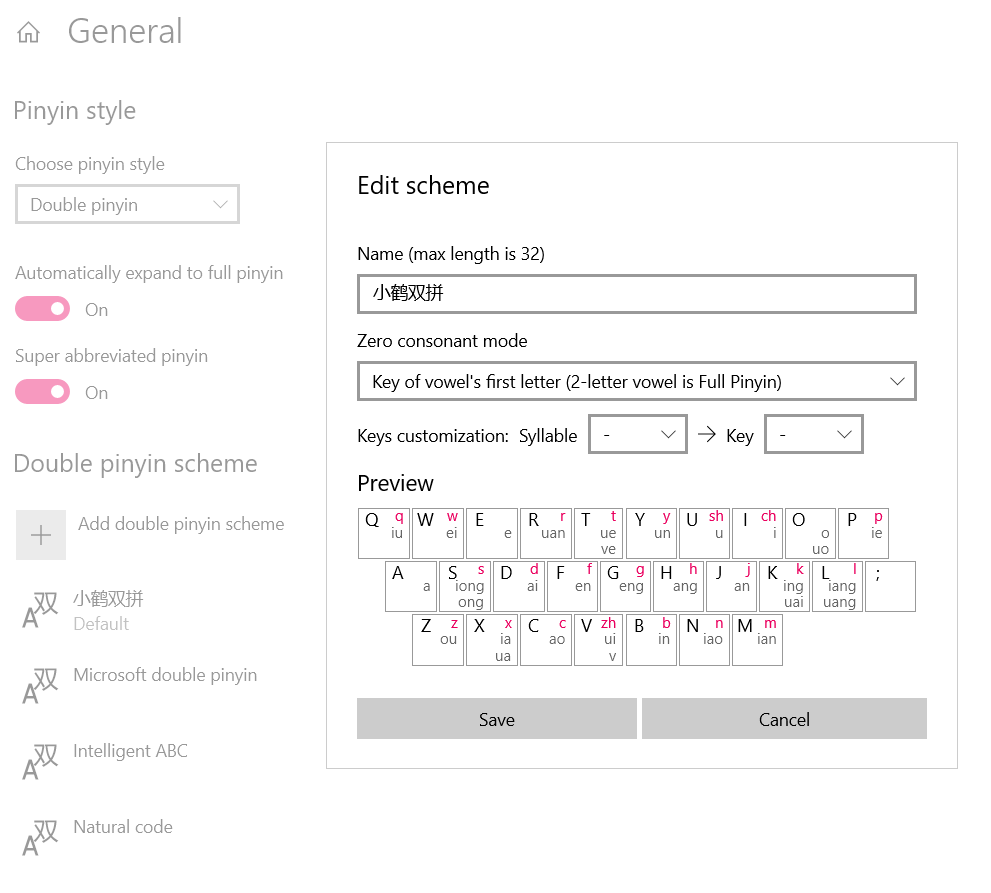Image resolution: width=991 pixels, height=893 pixels.
Task: Click the semicolon key in preview keyboard
Action: pyautogui.click(x=890, y=586)
